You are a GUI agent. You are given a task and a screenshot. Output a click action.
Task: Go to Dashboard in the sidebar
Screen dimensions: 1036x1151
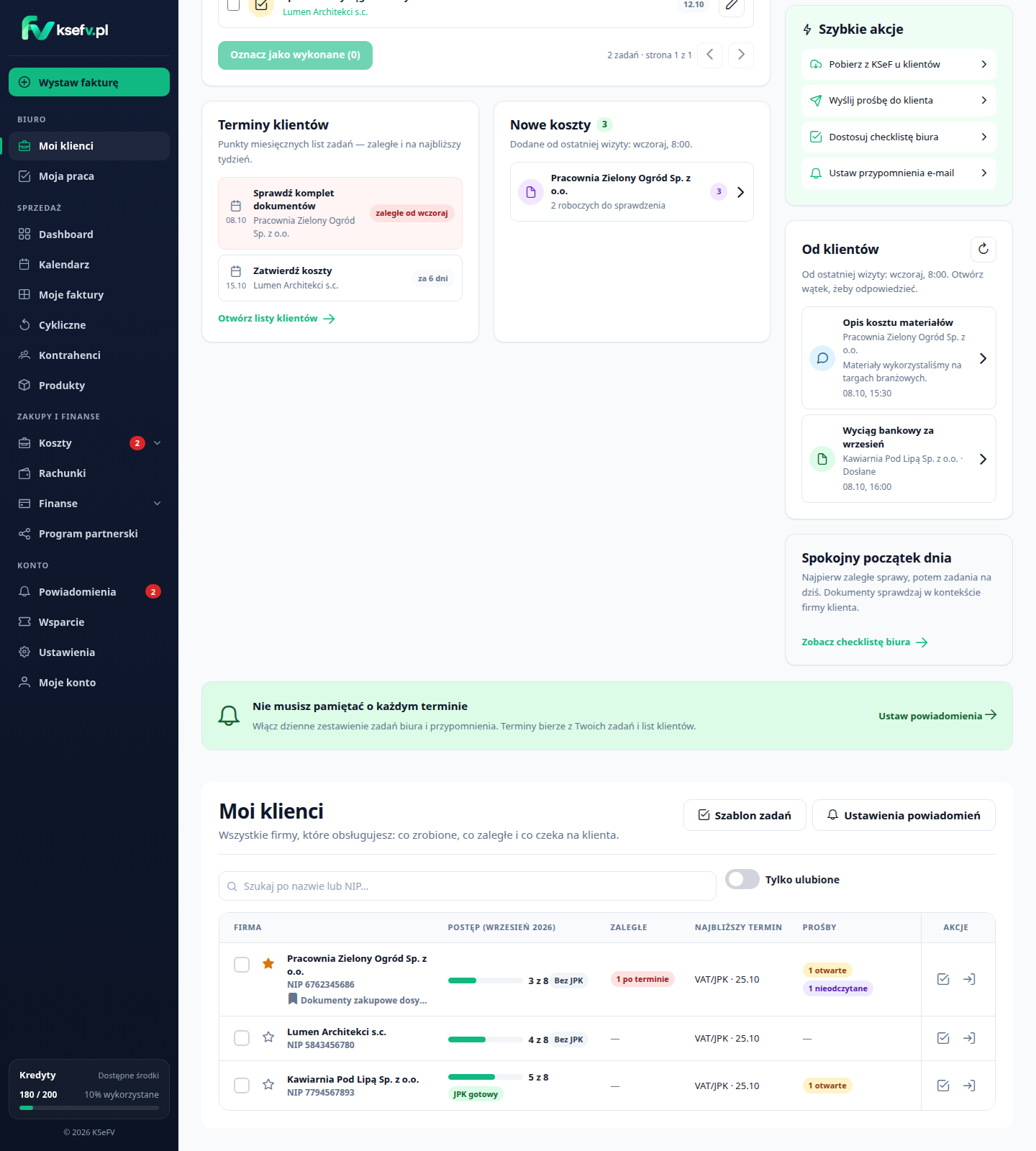[89, 235]
